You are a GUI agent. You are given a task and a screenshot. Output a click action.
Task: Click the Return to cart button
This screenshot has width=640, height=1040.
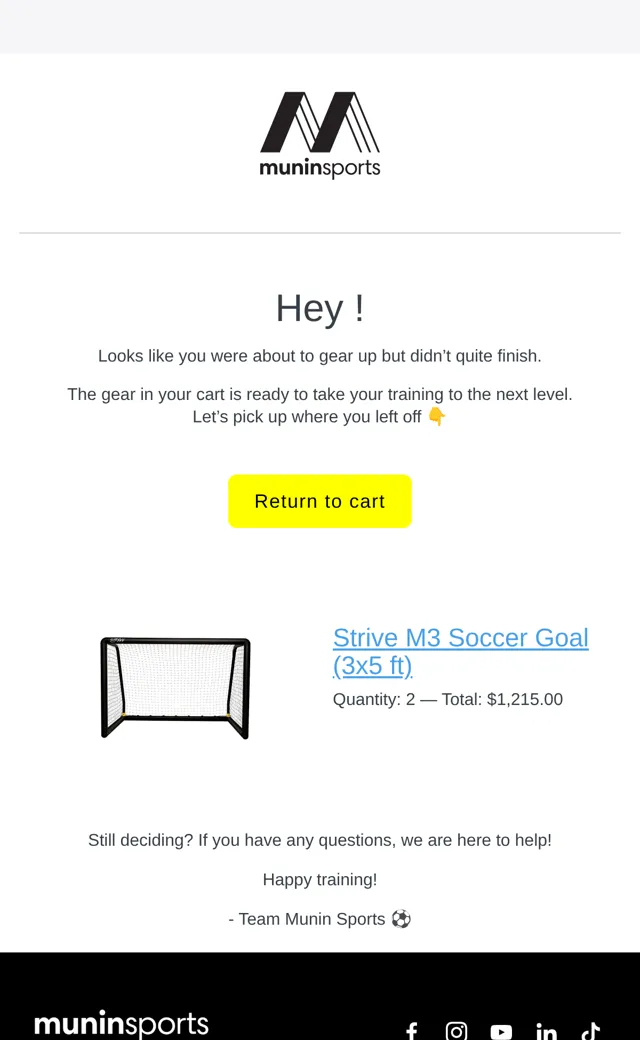320,501
